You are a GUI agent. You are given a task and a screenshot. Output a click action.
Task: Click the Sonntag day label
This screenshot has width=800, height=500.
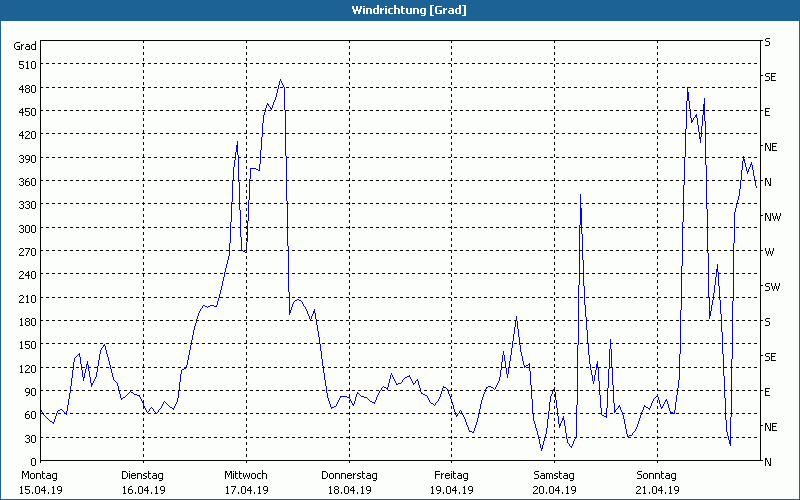tap(657, 475)
